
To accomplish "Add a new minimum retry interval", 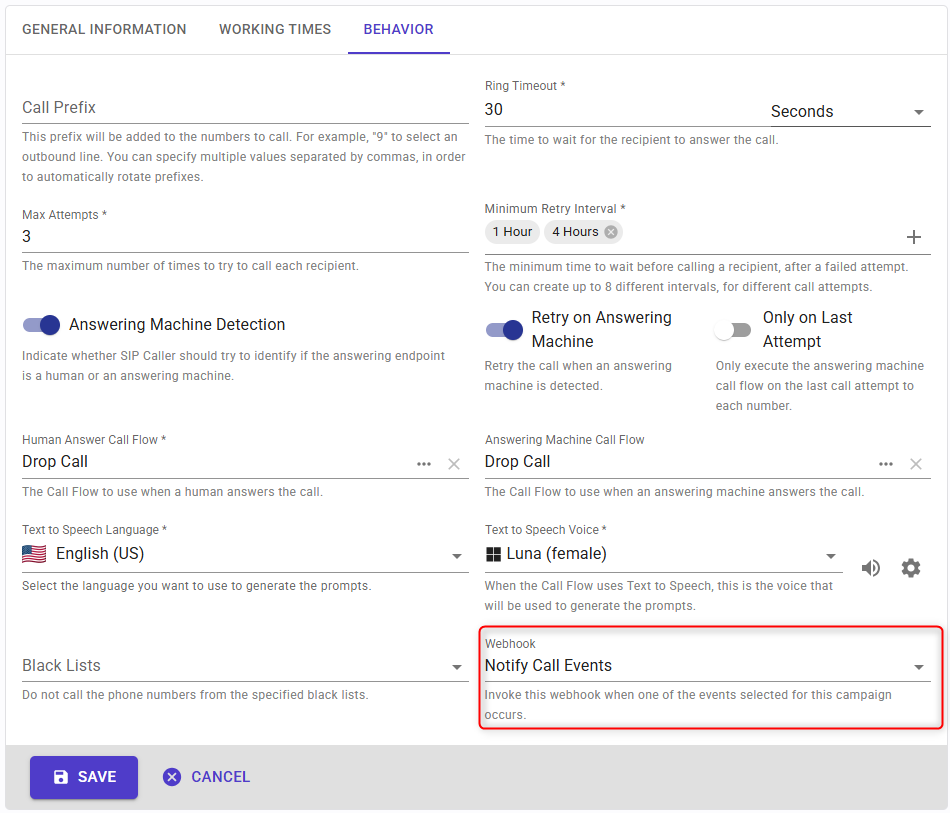I will (x=913, y=237).
